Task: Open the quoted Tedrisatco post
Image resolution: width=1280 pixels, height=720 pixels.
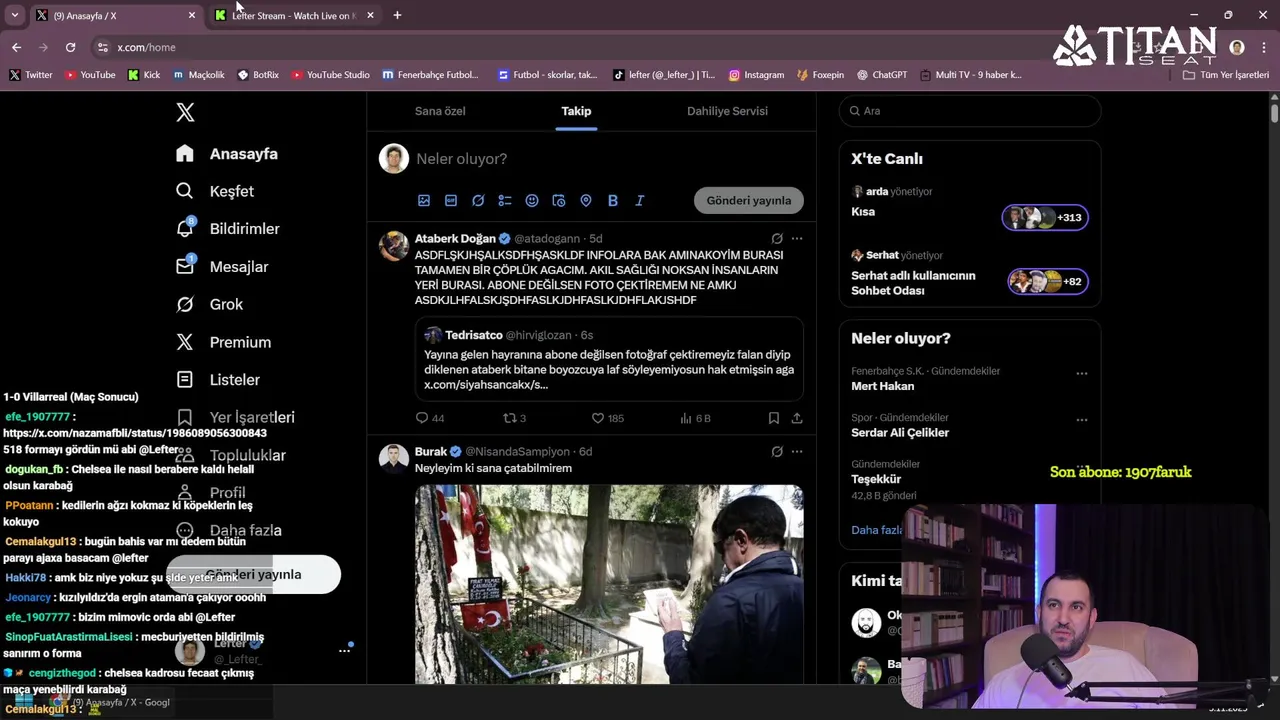Action: [x=609, y=359]
